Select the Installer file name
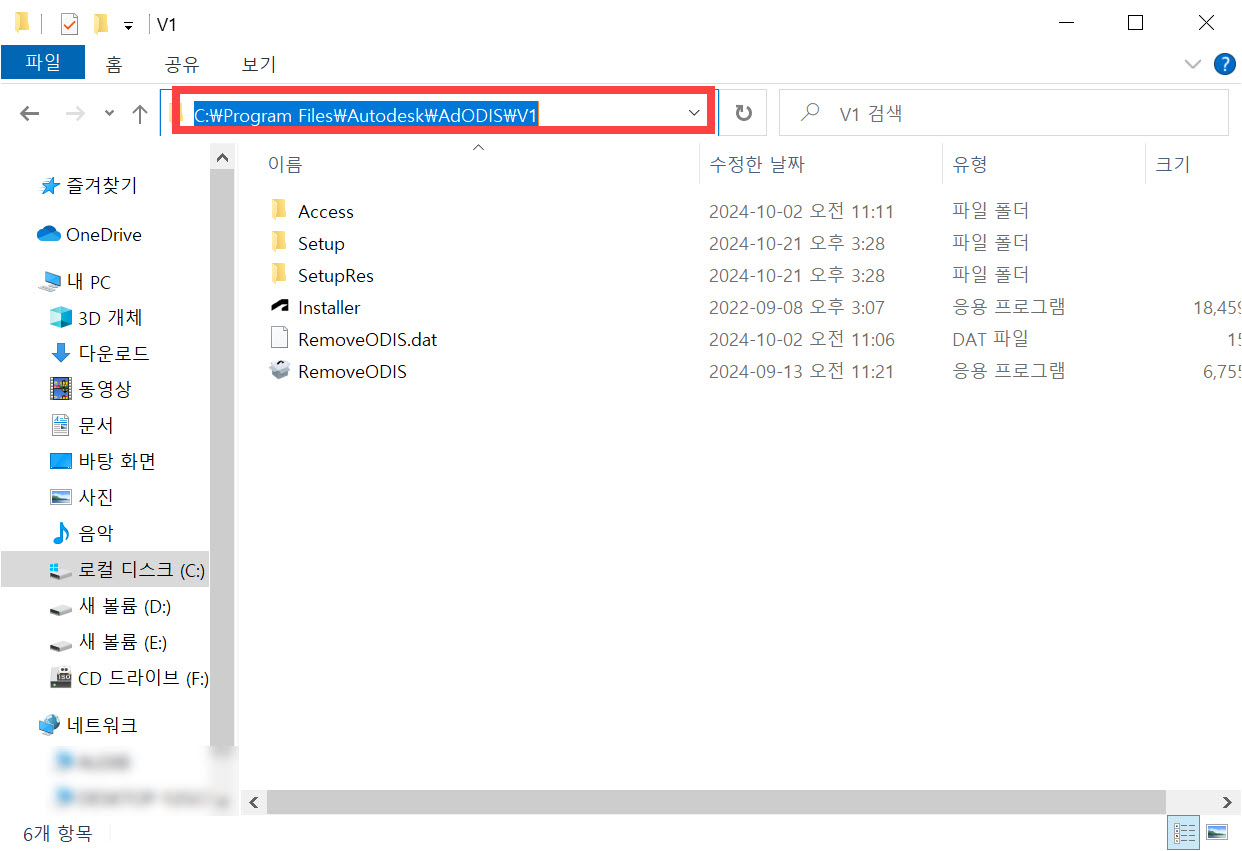The height and width of the screenshot is (851, 1242). click(329, 307)
